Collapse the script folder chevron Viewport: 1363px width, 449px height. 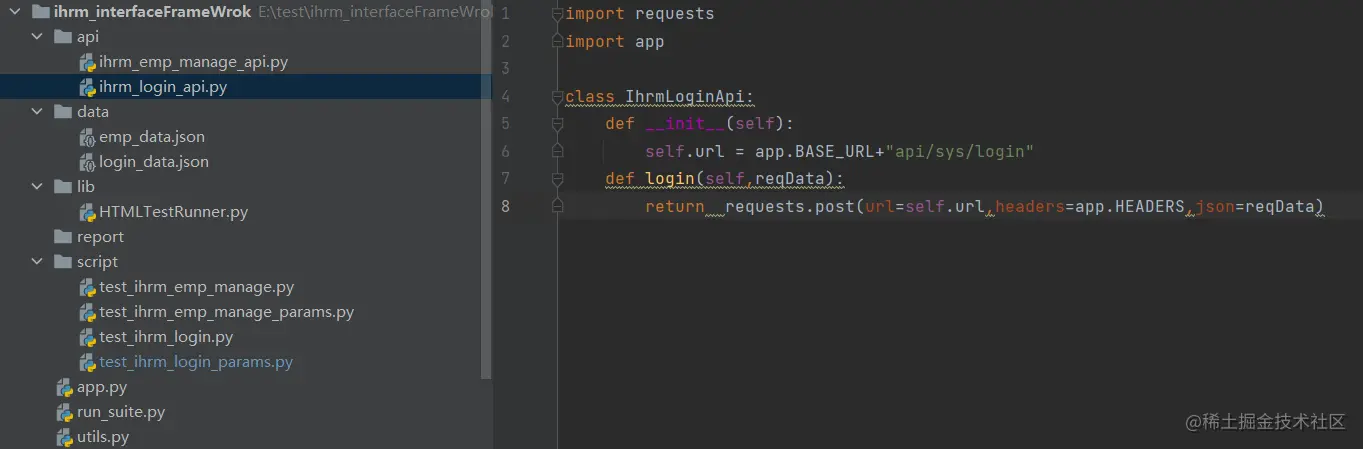37,262
